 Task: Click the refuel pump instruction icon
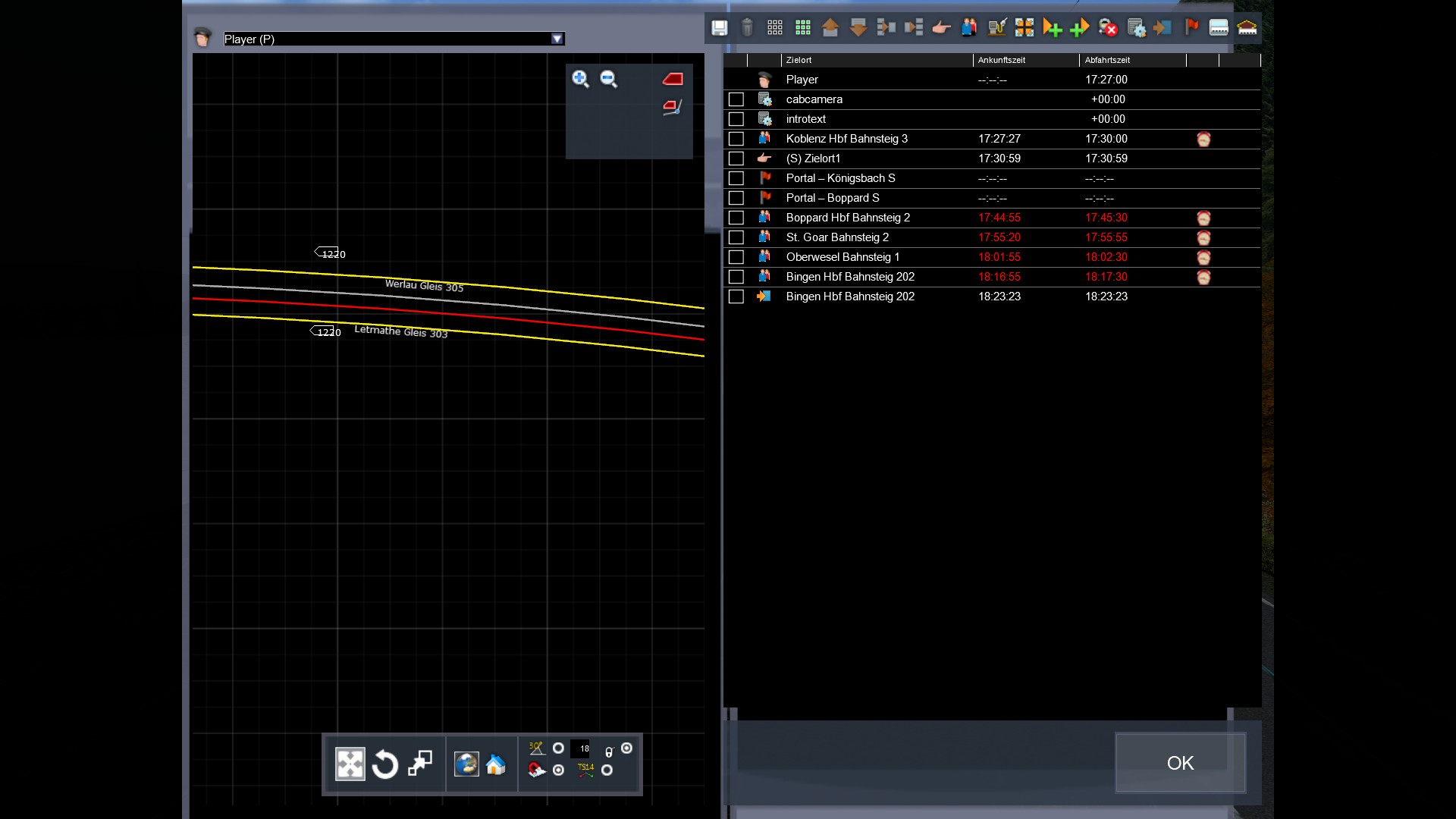pos(996,28)
